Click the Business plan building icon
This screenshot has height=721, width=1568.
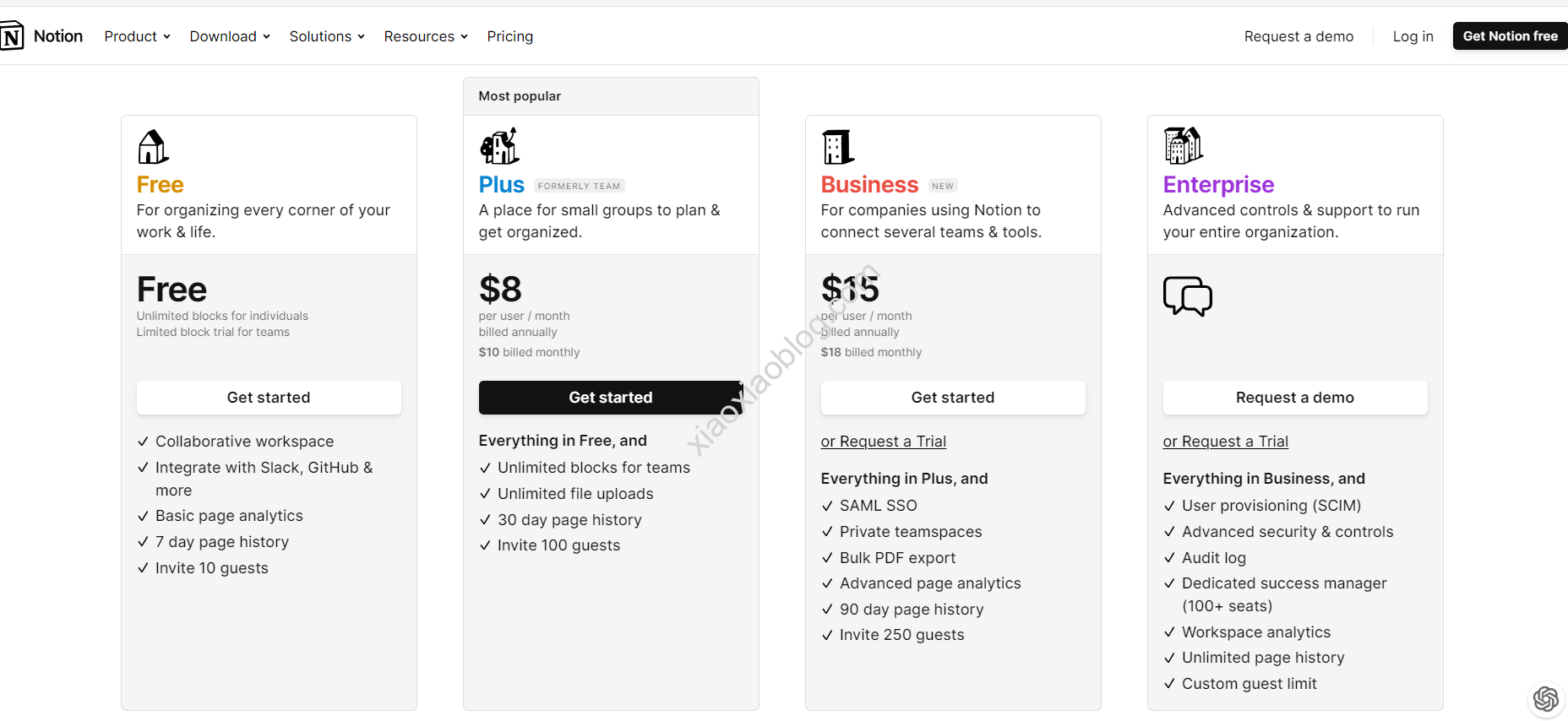pyautogui.click(x=837, y=147)
